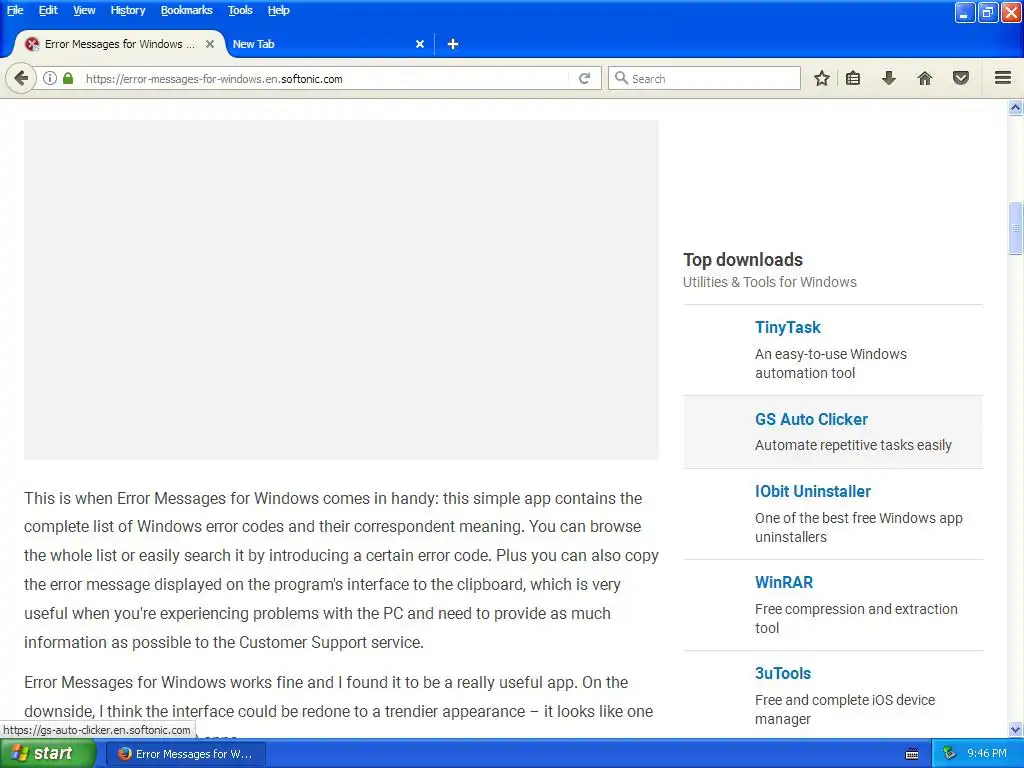Open the Help menu
The width and height of the screenshot is (1024, 768).
click(278, 10)
